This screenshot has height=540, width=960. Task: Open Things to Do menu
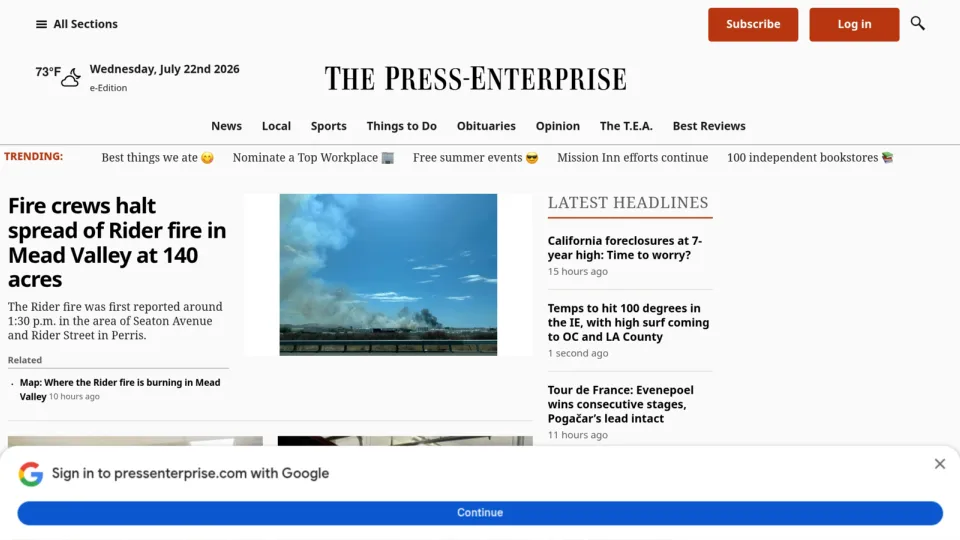tap(402, 126)
